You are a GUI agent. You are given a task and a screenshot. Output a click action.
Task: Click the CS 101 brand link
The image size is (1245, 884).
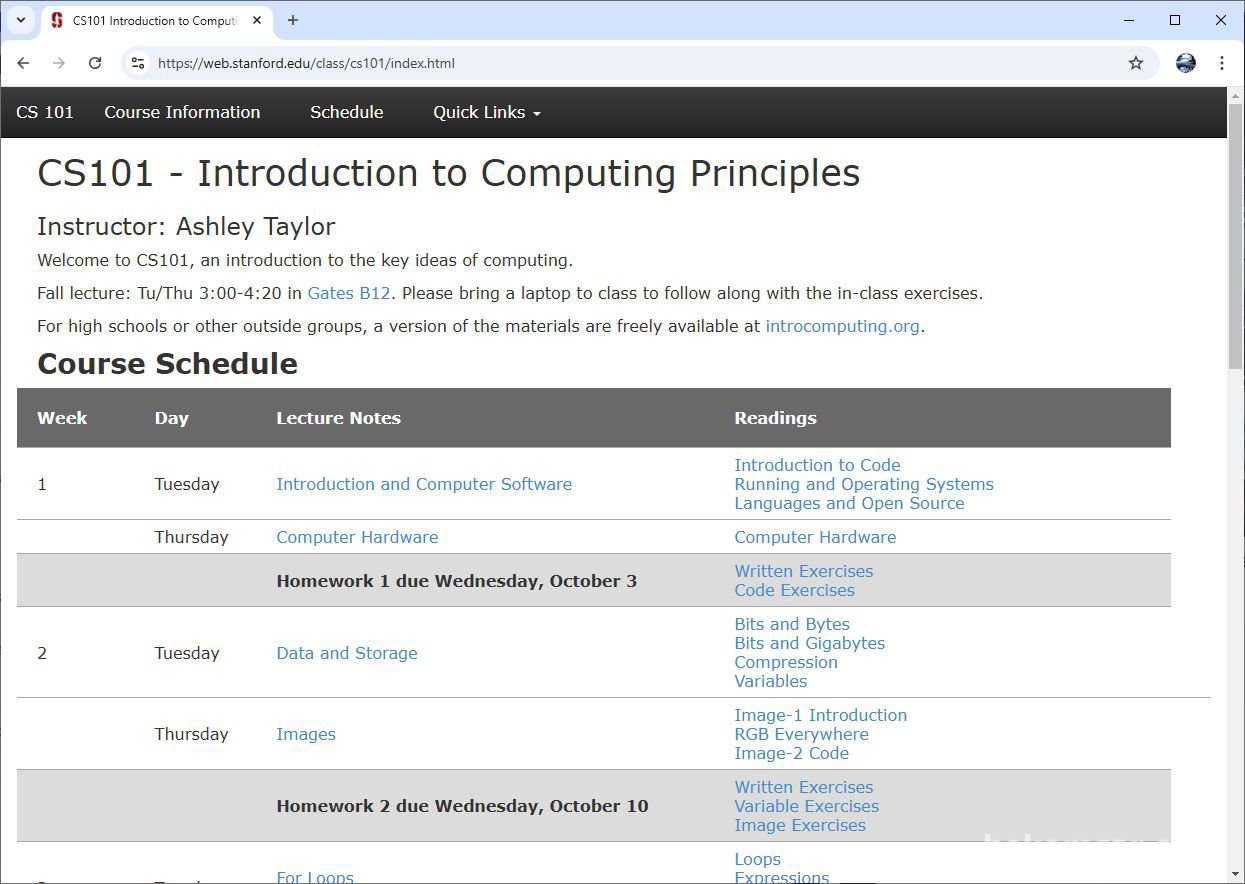coord(45,112)
